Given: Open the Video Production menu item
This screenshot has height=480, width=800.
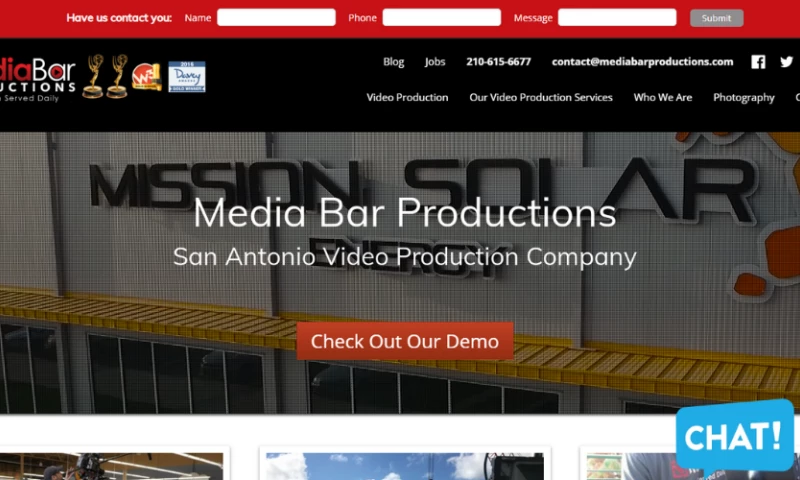Looking at the screenshot, I should pos(407,98).
